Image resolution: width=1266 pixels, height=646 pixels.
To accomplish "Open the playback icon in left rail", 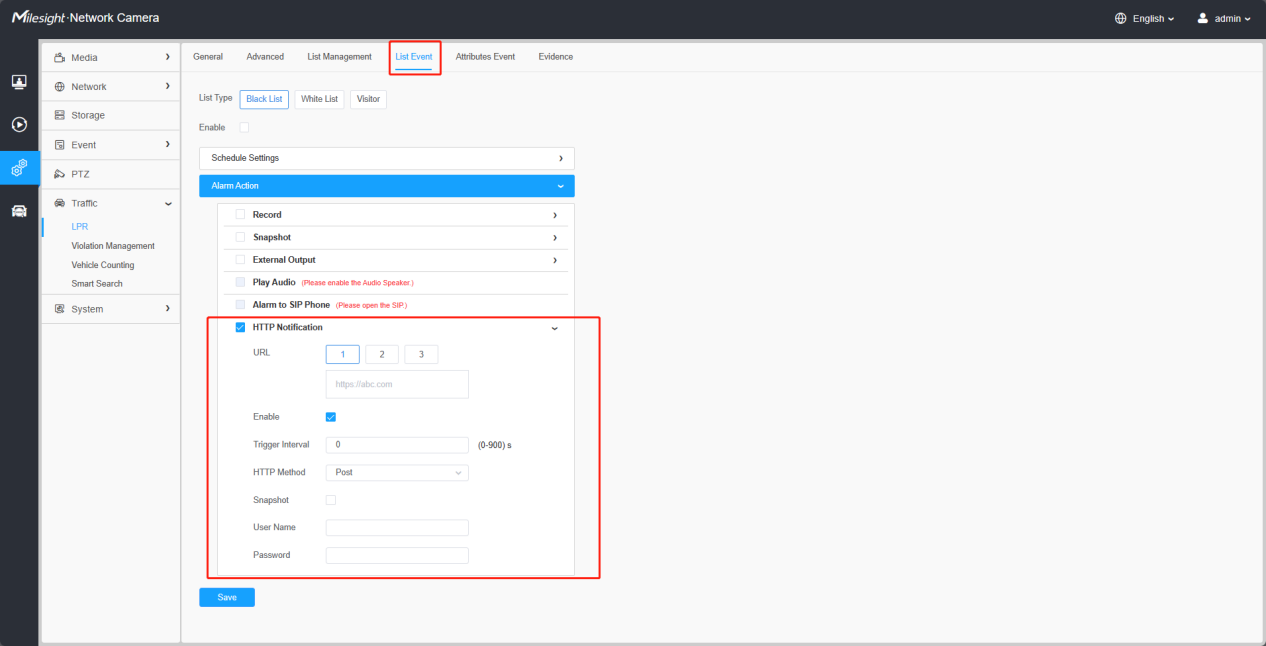I will (19, 125).
